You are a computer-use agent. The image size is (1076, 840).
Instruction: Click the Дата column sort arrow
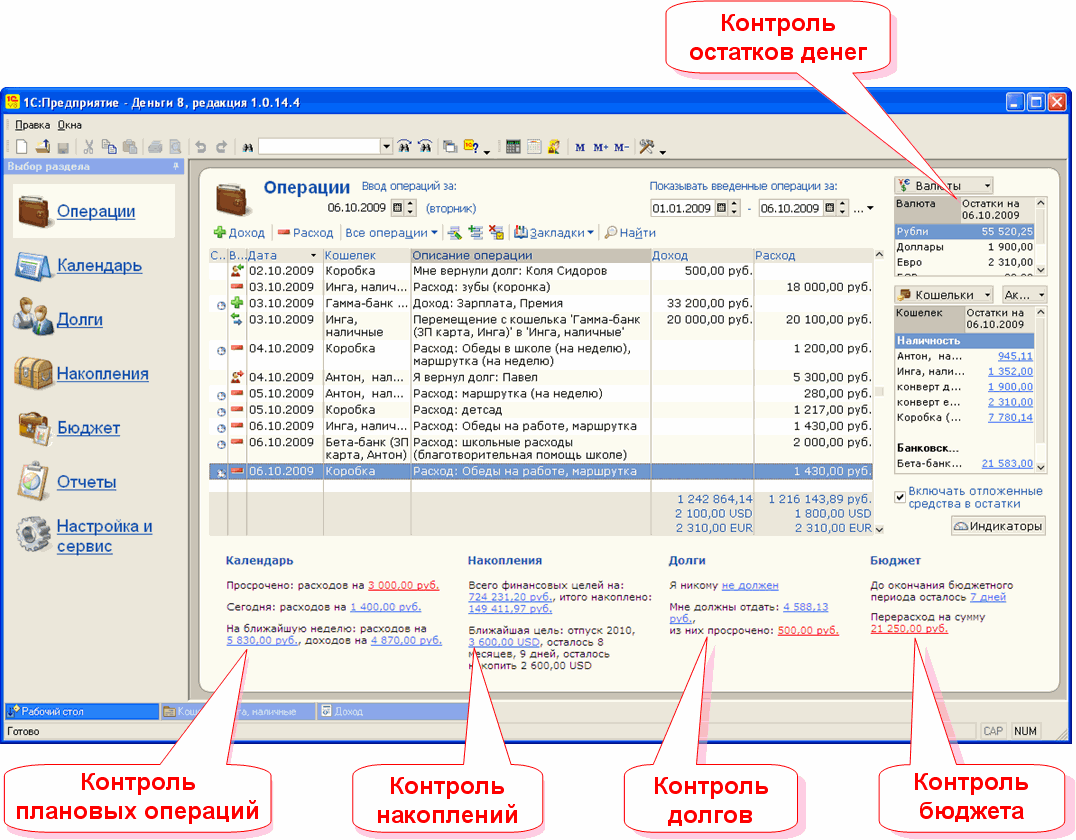pyautogui.click(x=314, y=255)
